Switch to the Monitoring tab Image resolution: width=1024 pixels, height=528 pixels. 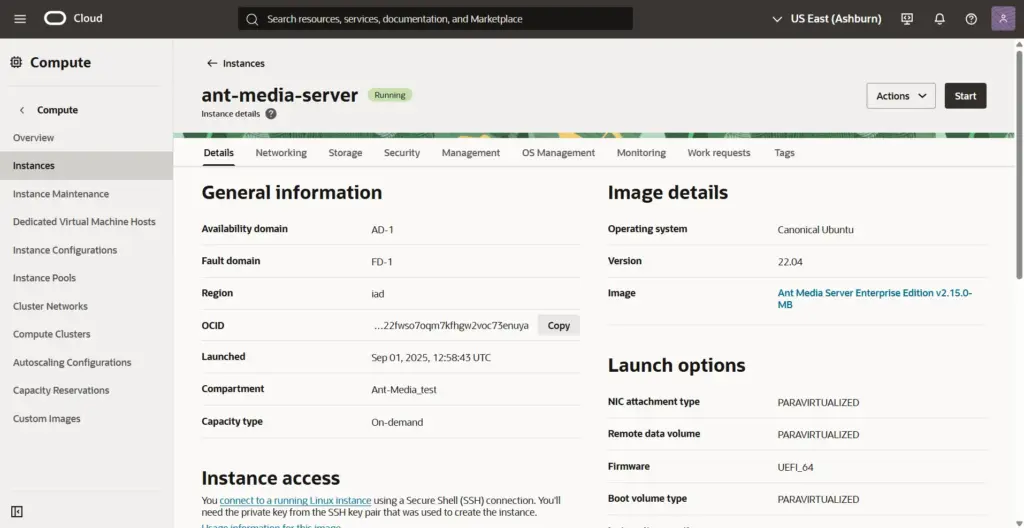(641, 153)
